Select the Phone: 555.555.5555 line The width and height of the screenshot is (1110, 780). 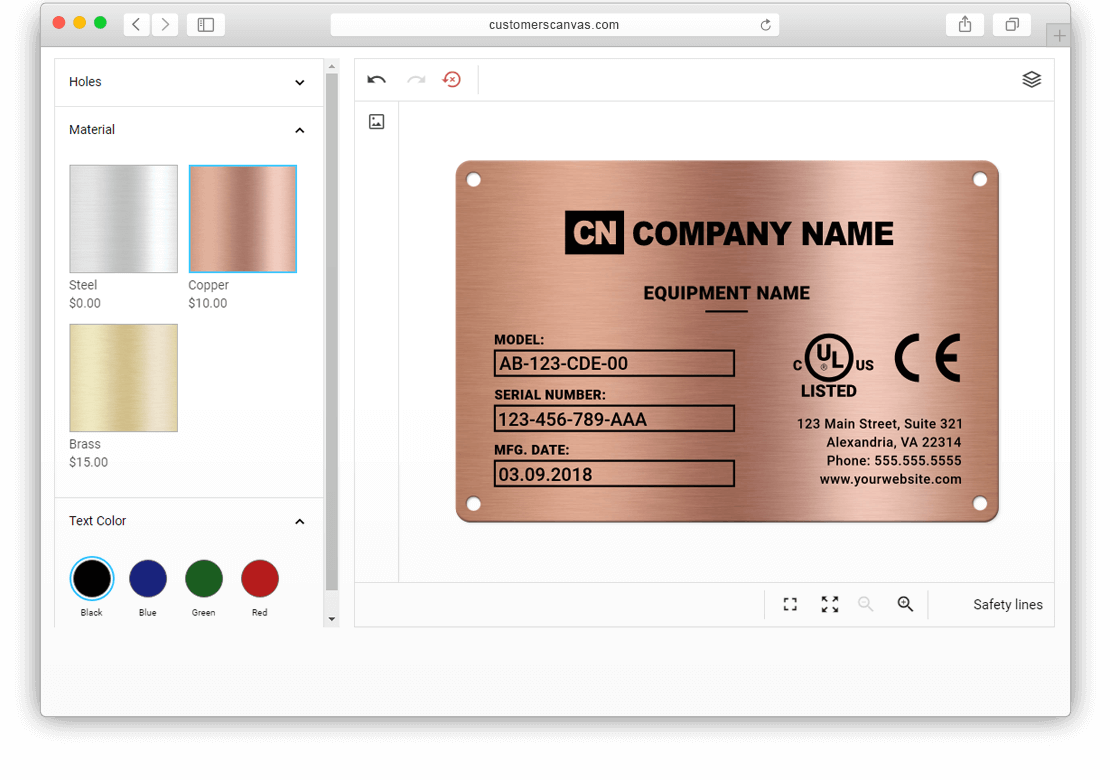tap(893, 461)
